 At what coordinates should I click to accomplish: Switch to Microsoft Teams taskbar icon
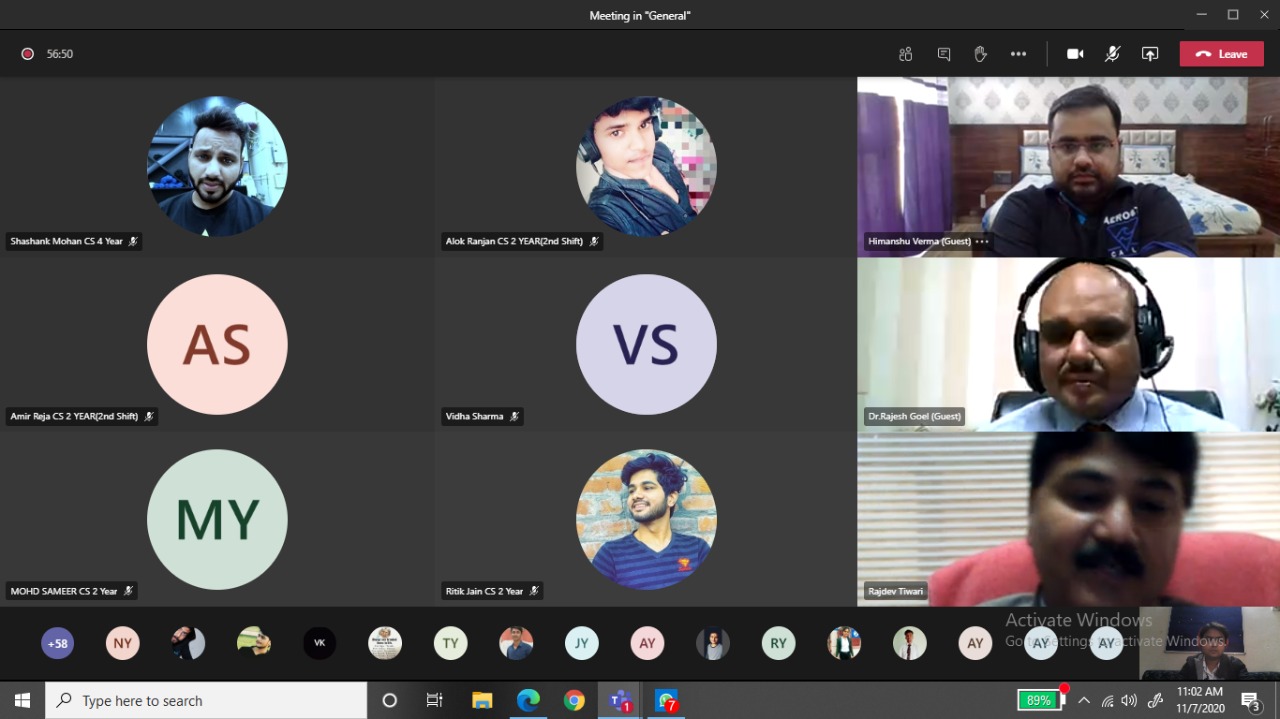click(620, 700)
